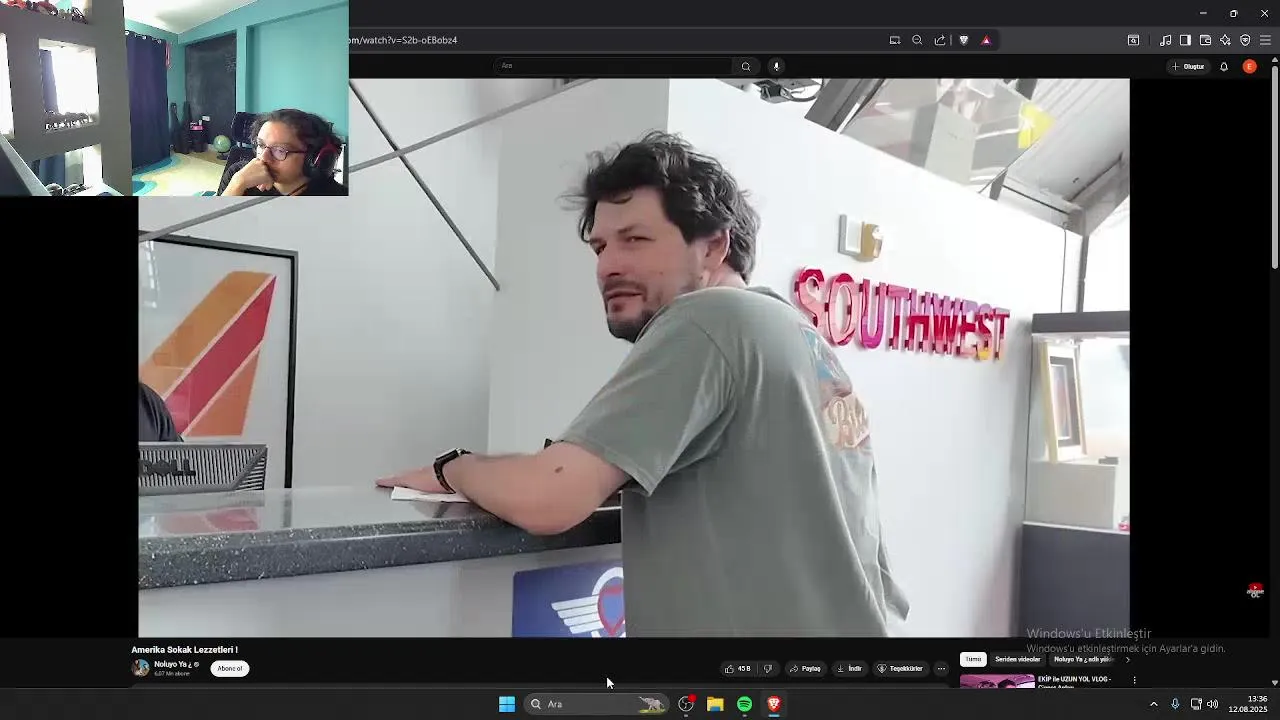
Task: Open more actions three-dot menu under video
Action: click(941, 668)
